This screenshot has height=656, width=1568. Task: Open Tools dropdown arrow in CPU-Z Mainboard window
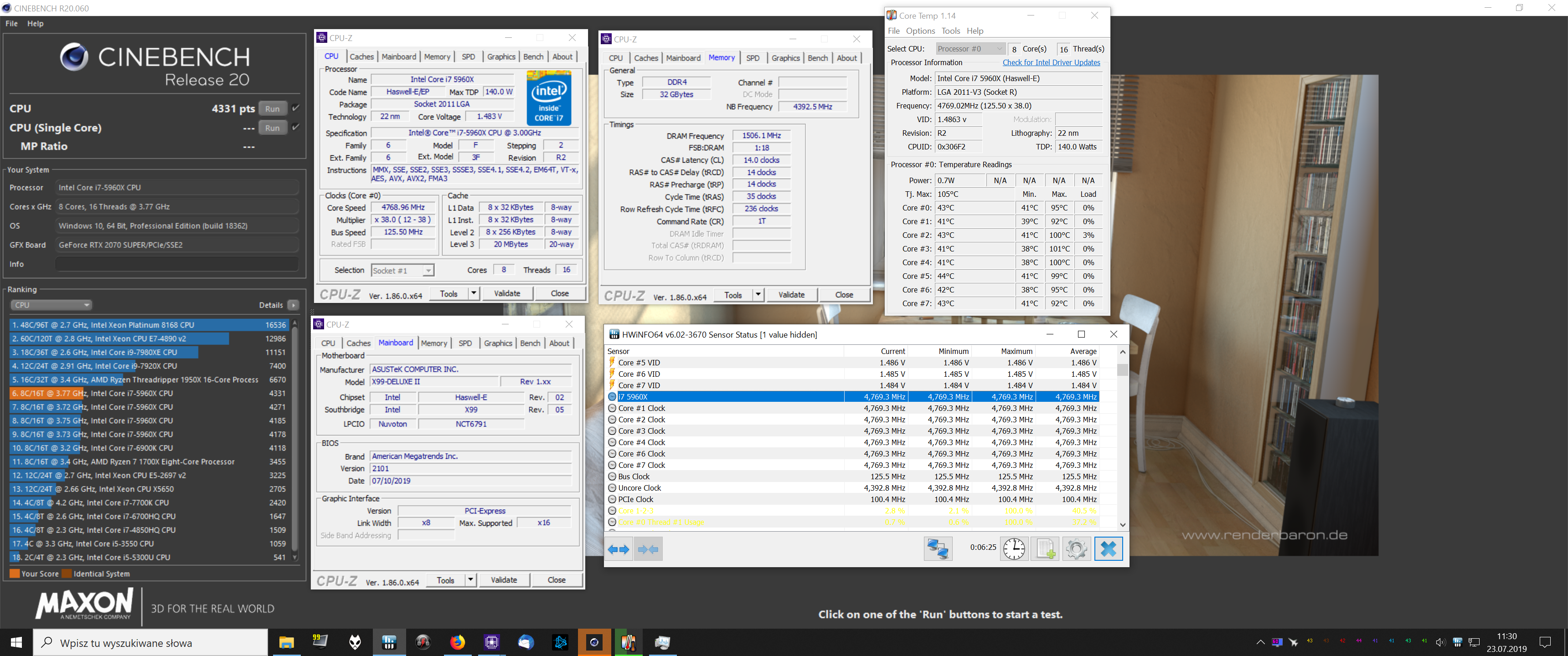tap(470, 580)
